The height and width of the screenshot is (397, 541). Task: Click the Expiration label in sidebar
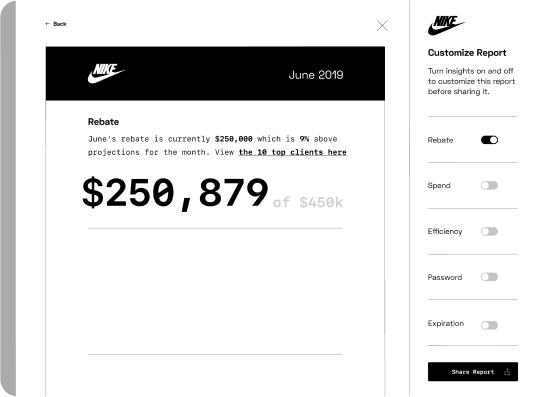point(446,324)
